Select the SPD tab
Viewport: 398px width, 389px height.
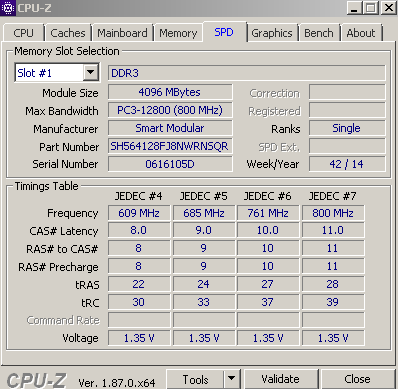click(224, 32)
